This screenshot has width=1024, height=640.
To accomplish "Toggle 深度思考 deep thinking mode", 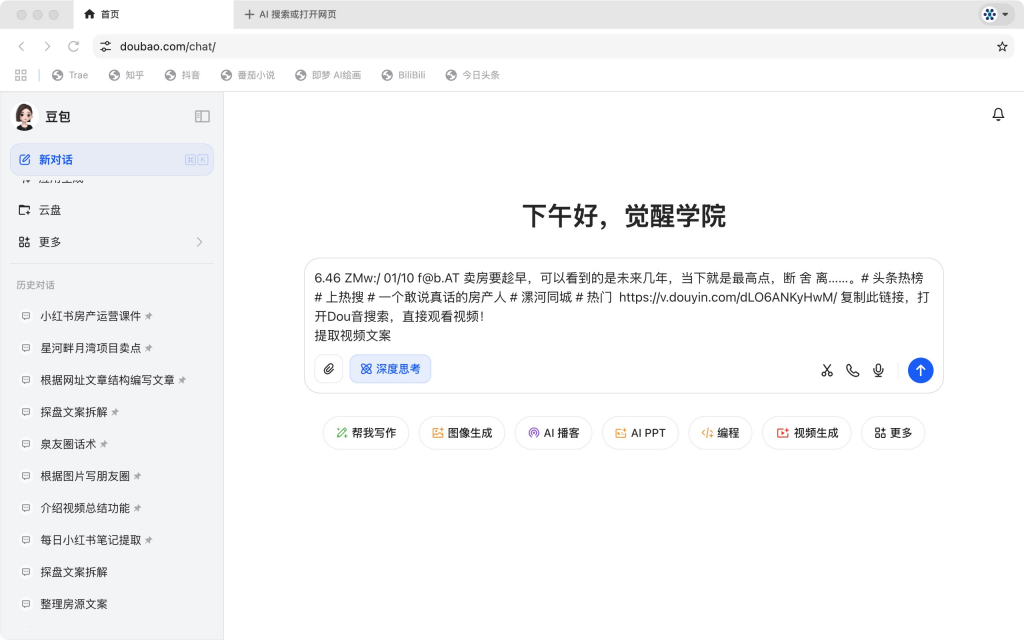I will coord(390,369).
